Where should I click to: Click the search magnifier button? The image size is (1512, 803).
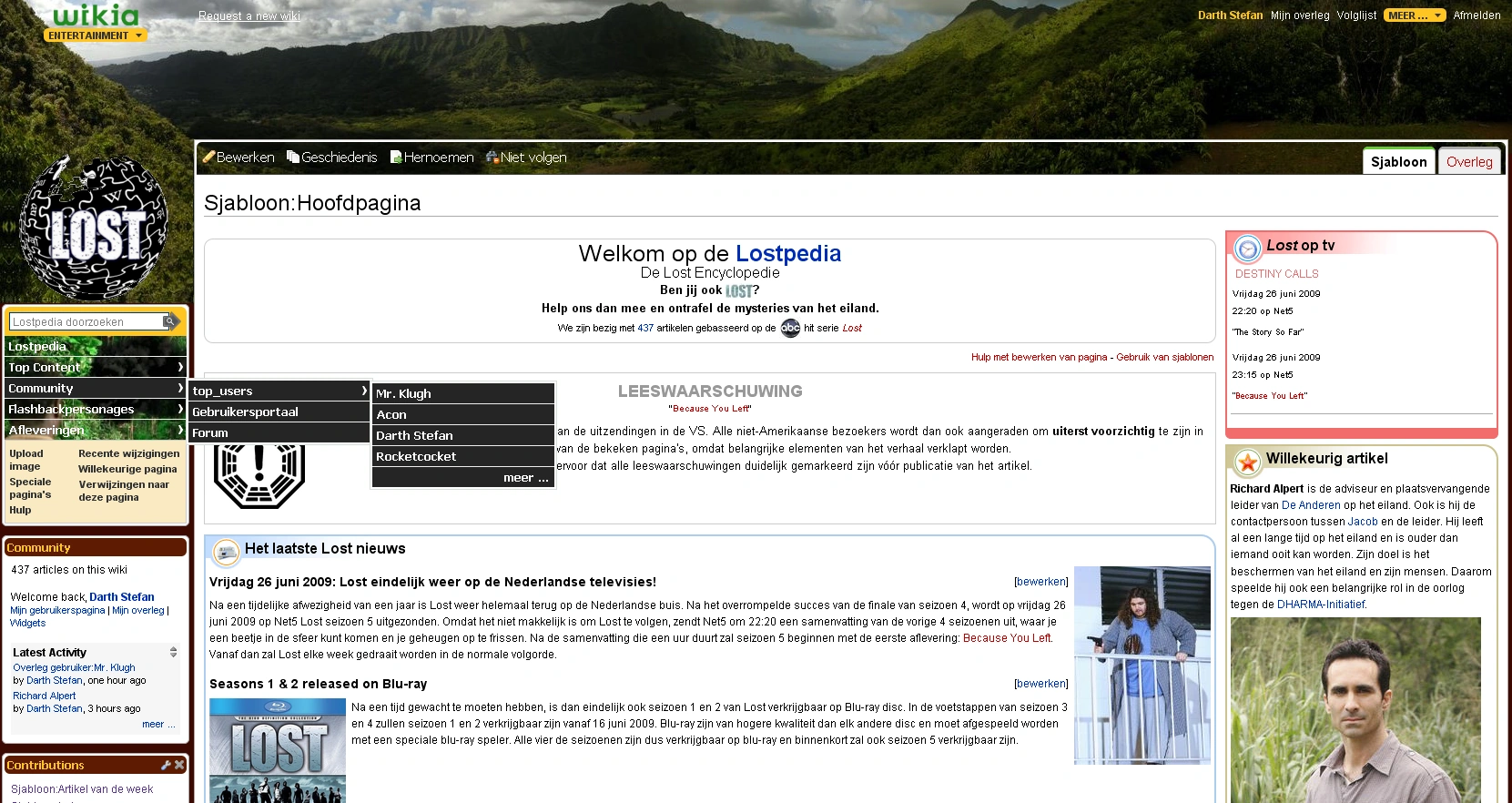tap(169, 321)
